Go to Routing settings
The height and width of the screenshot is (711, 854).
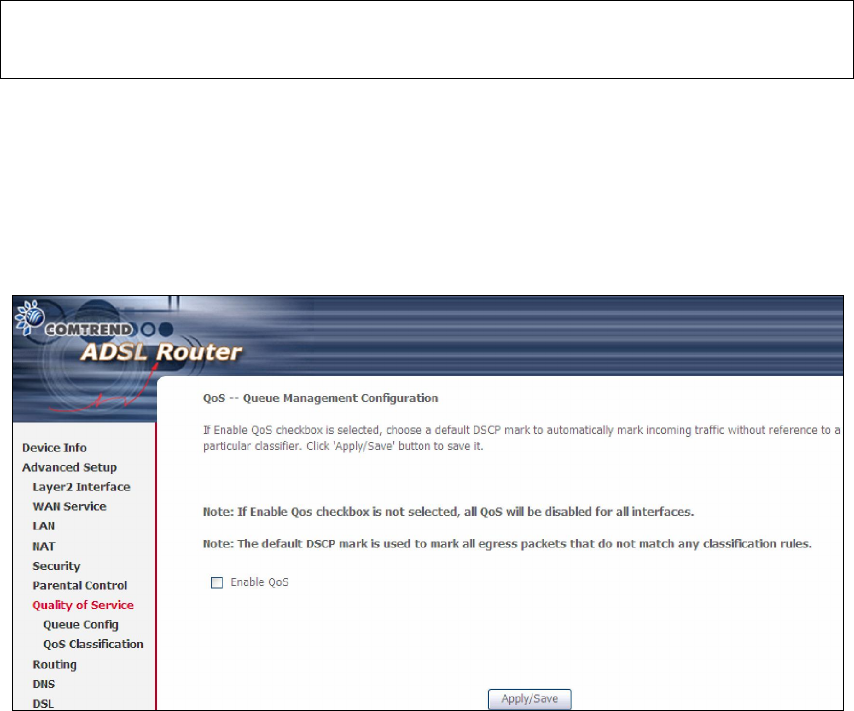[54, 664]
